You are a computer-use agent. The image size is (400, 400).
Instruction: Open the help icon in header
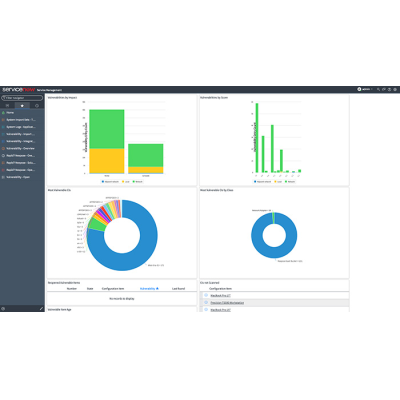click(x=389, y=89)
